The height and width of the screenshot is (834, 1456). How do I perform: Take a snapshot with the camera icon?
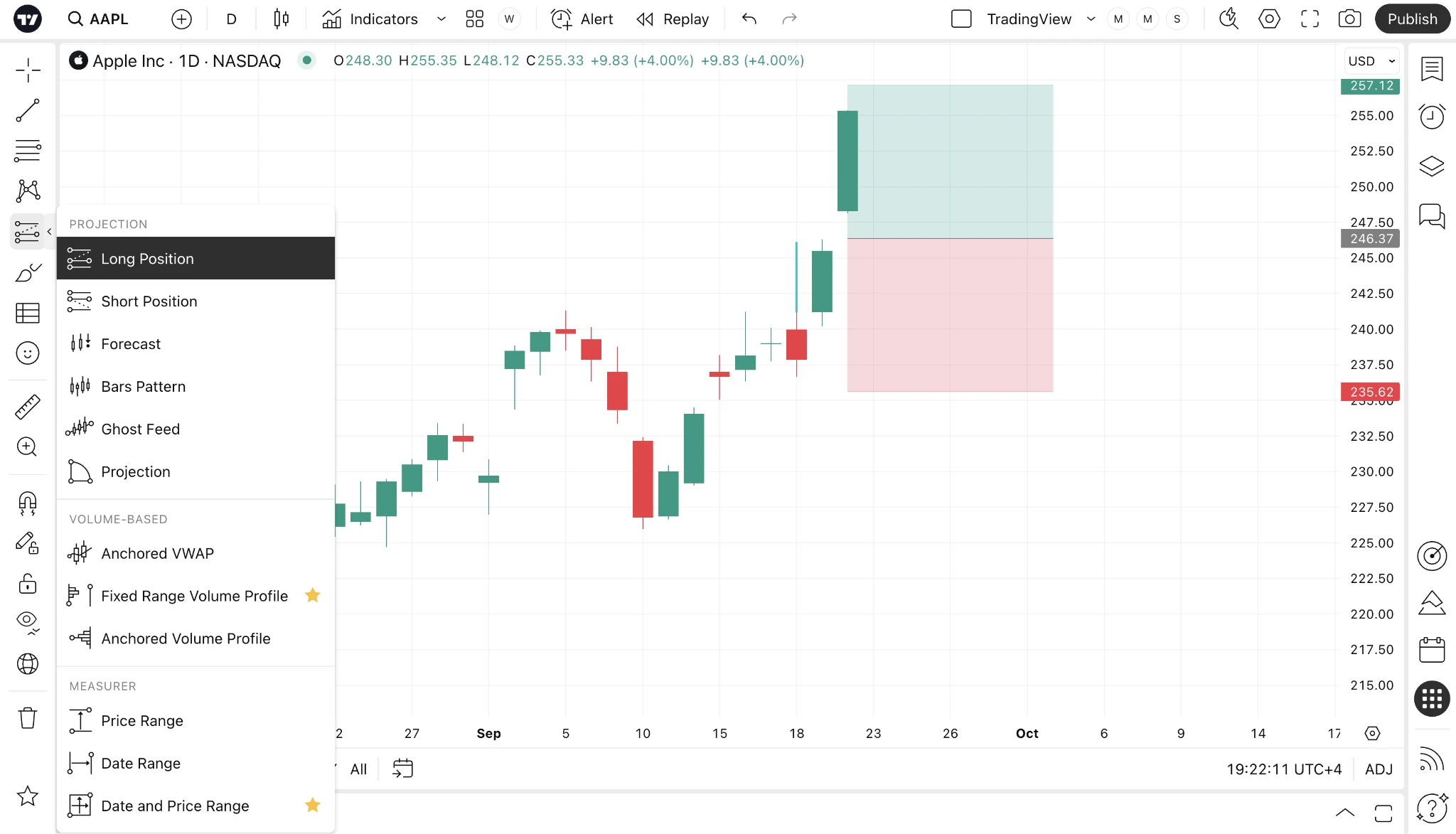tap(1349, 19)
